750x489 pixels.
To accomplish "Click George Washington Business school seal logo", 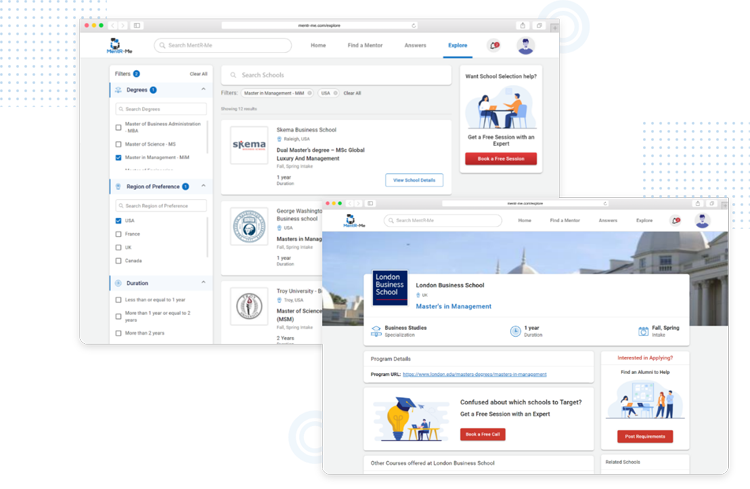I will (249, 226).
